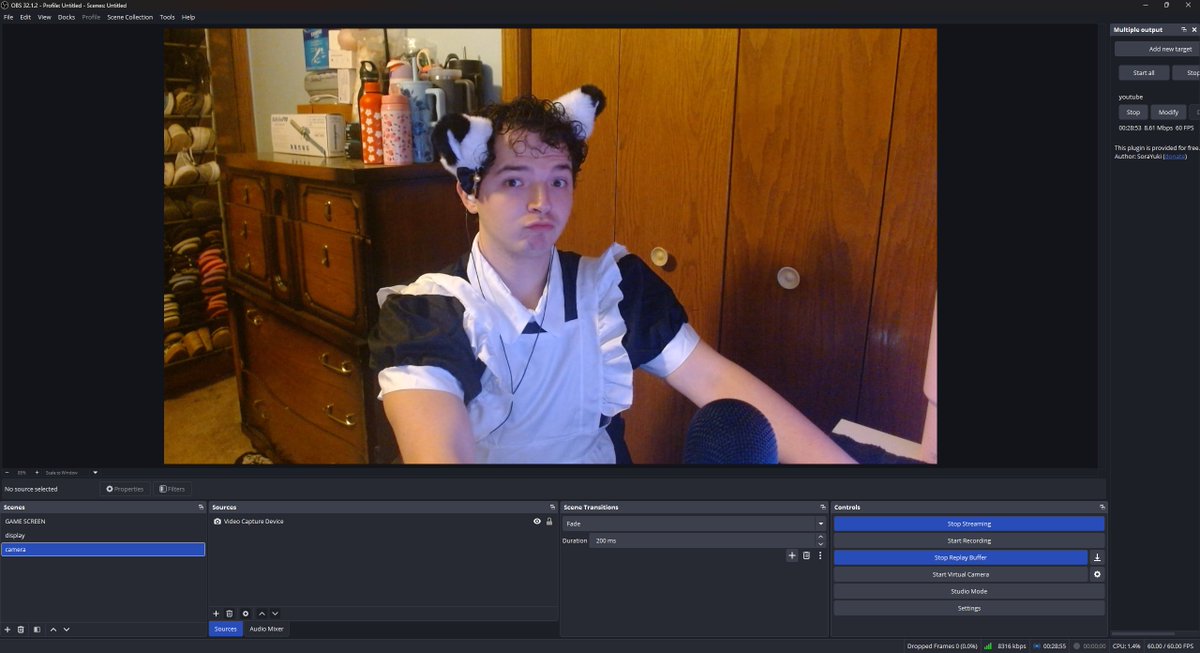The image size is (1200, 653).
Task: Open the donate link
Action: 1174,157
